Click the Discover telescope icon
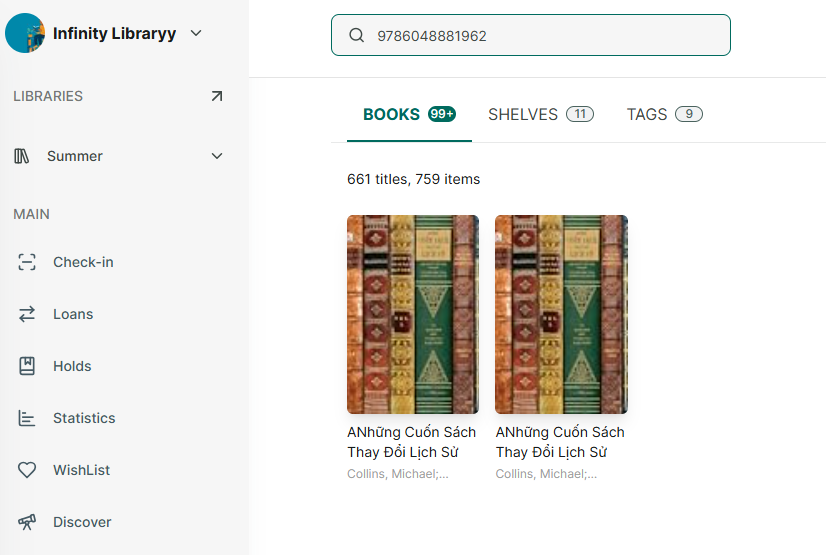The height and width of the screenshot is (555, 826). [x=27, y=522]
